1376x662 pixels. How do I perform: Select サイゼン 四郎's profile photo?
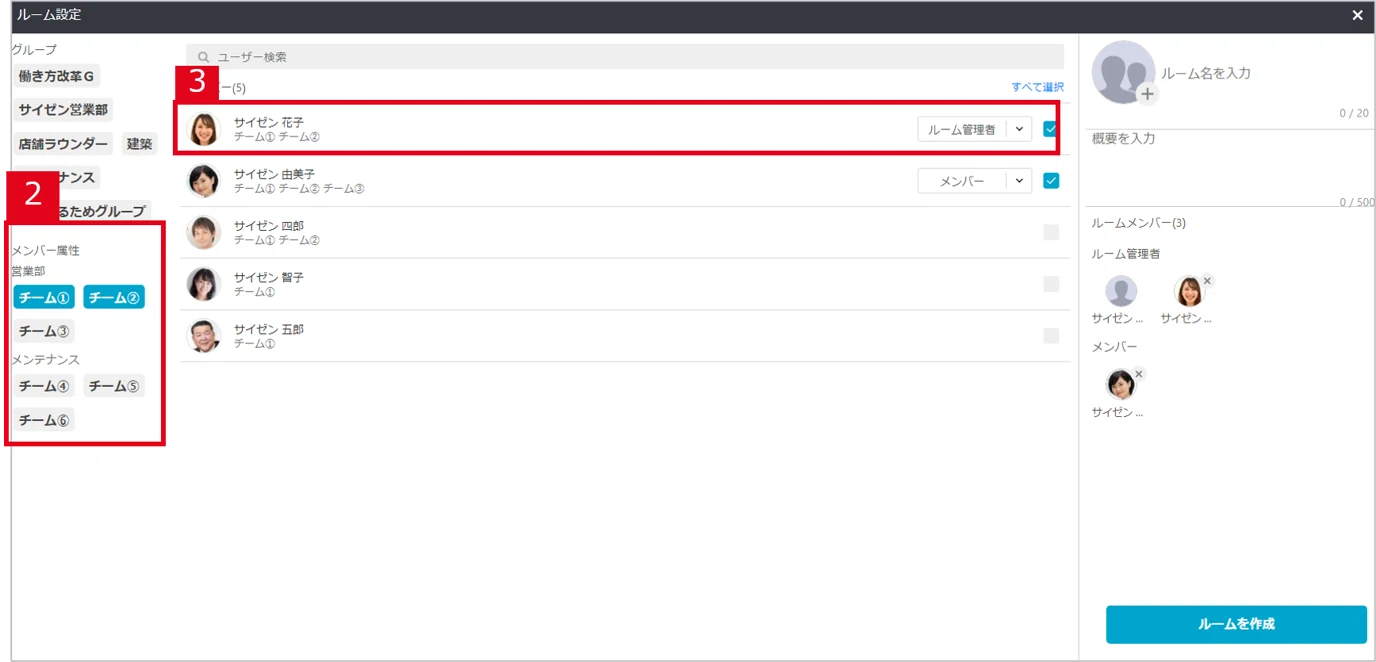click(x=204, y=233)
